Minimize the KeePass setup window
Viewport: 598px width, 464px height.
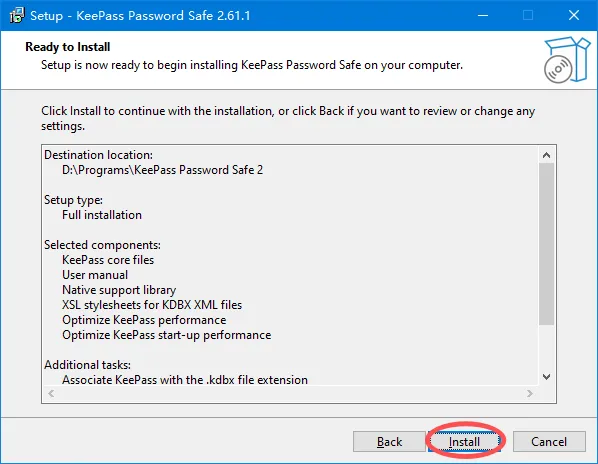coord(483,15)
